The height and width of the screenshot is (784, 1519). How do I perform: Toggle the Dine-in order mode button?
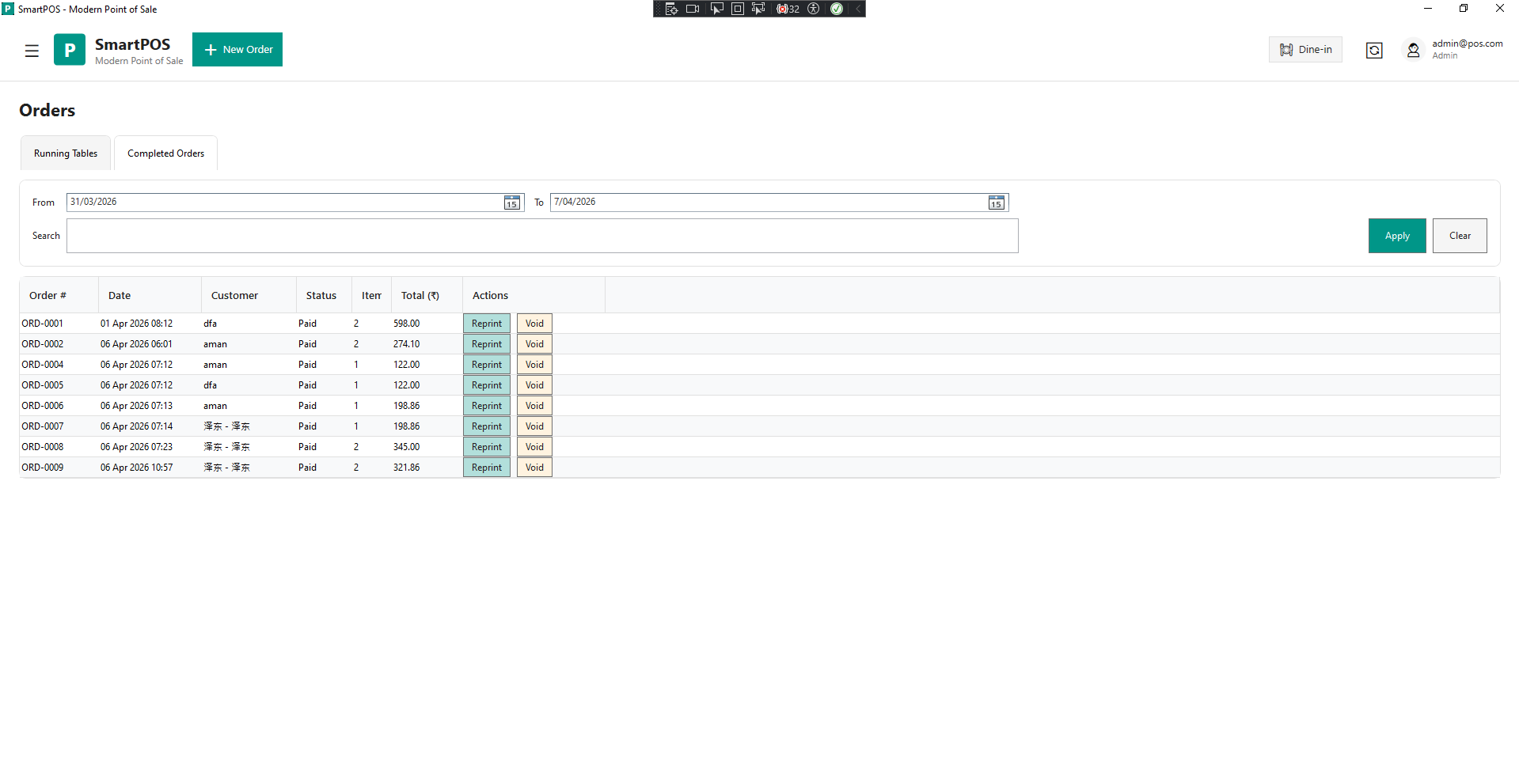tap(1305, 50)
